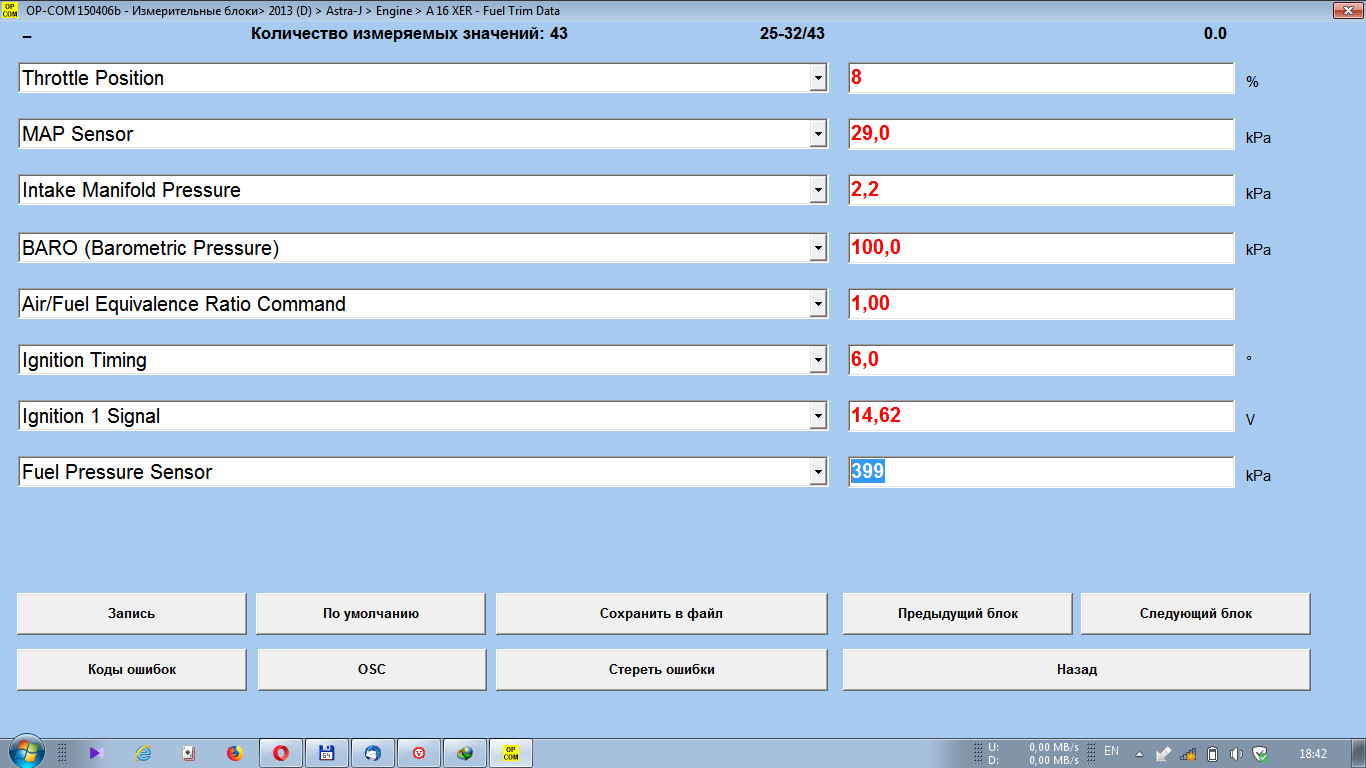Click the Fuel Pressure Sensor value 399
This screenshot has height=768, width=1366.
(1042, 472)
